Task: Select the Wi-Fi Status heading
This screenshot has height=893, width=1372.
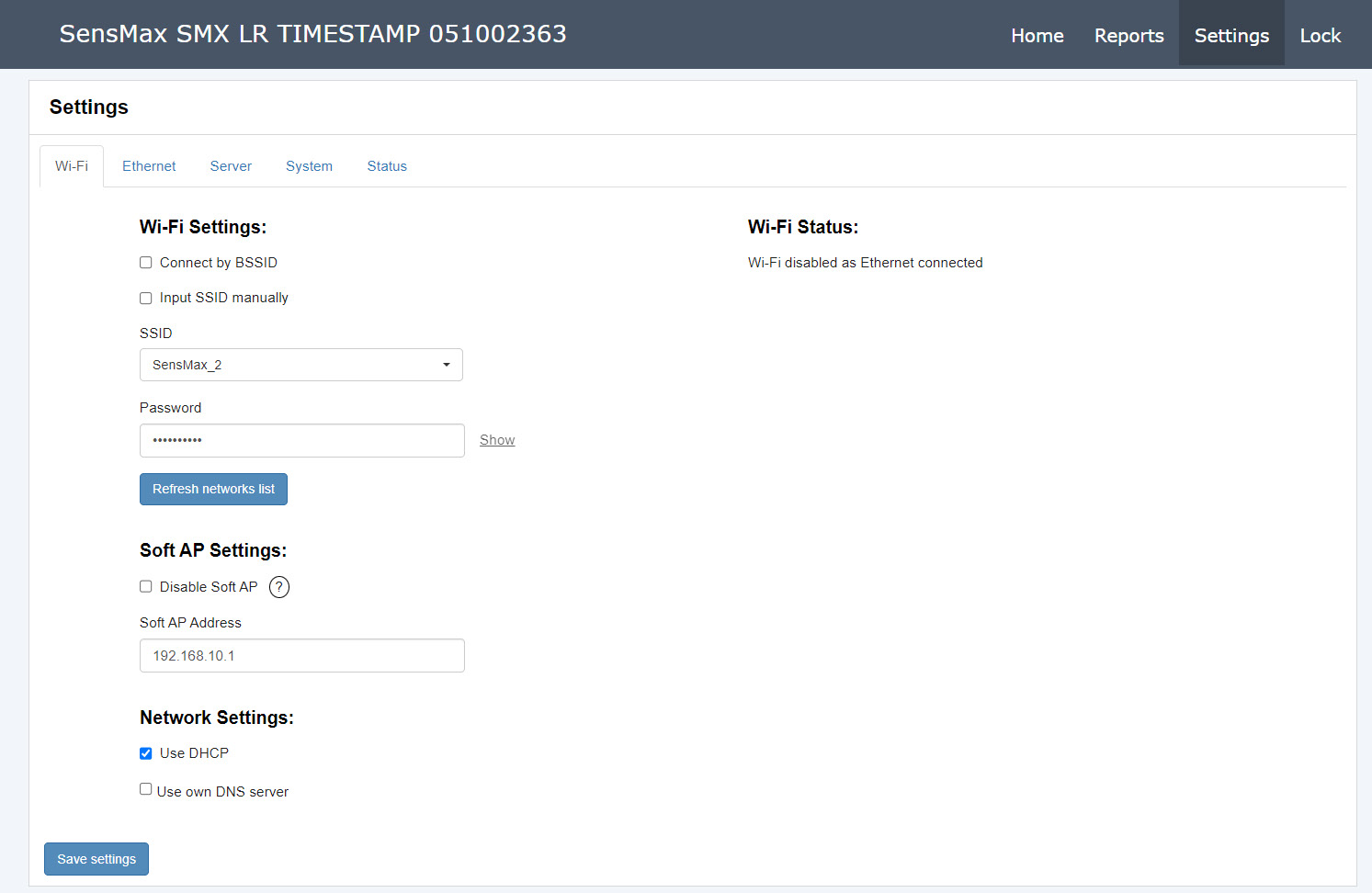Action: (x=803, y=227)
